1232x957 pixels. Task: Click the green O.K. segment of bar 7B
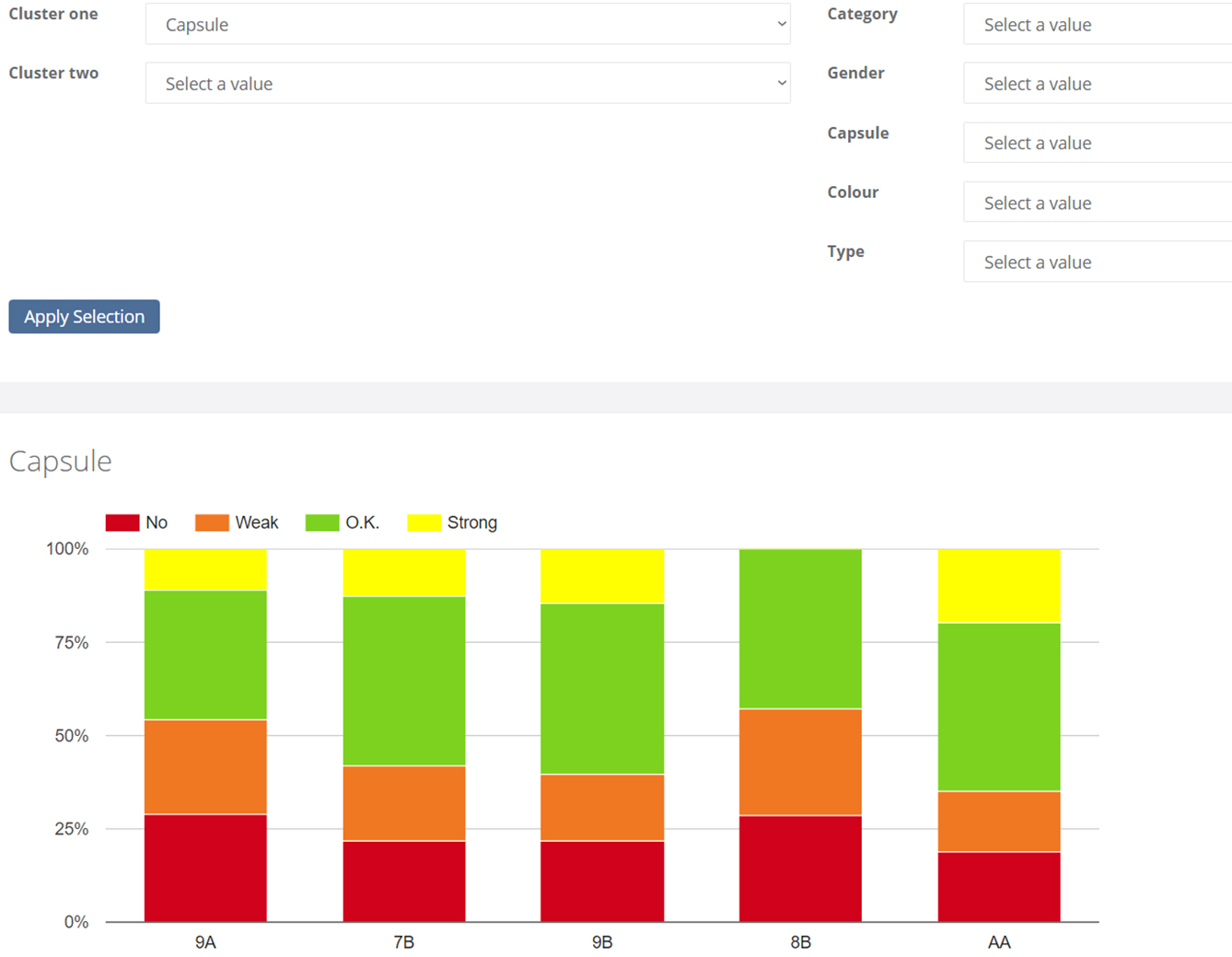click(x=404, y=682)
